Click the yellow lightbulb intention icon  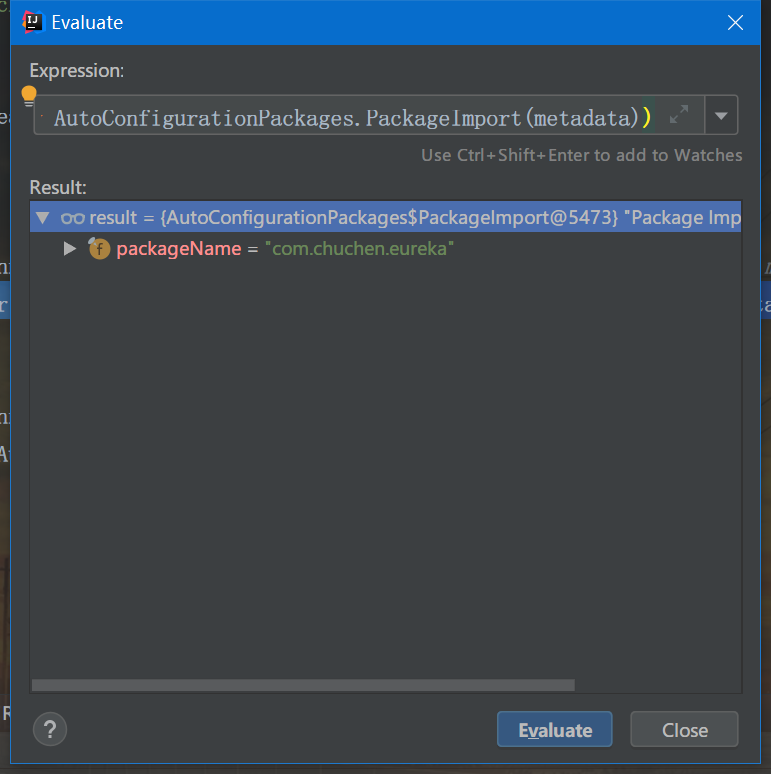point(29,97)
